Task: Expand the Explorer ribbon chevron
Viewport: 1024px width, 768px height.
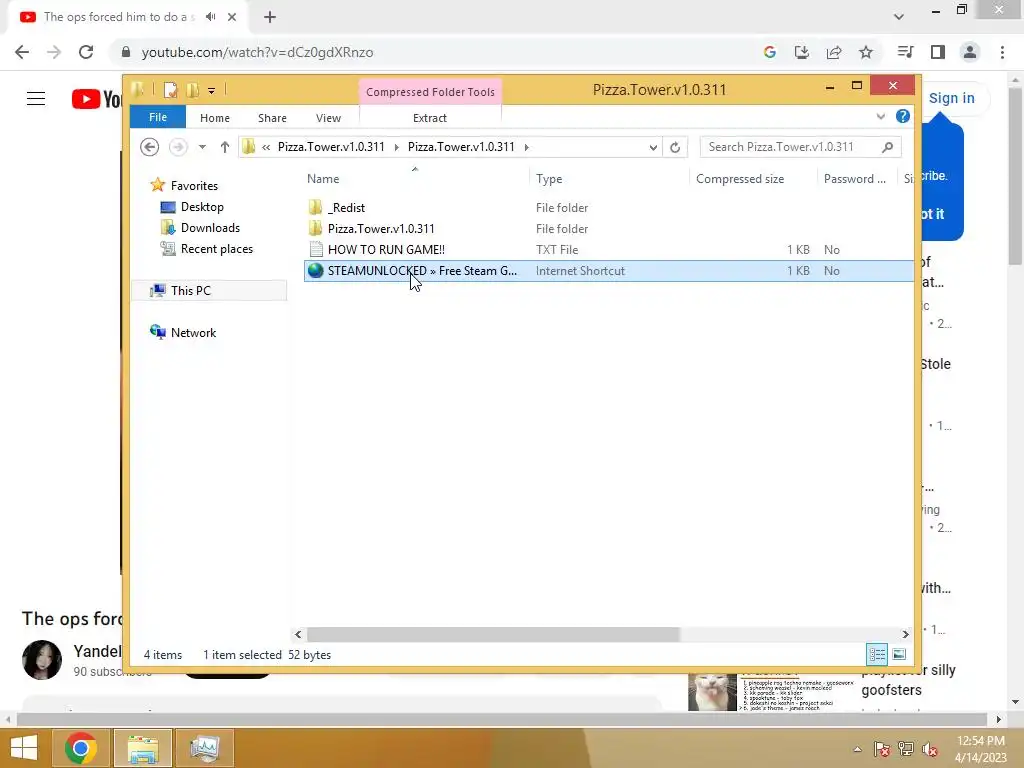Action: tap(880, 116)
